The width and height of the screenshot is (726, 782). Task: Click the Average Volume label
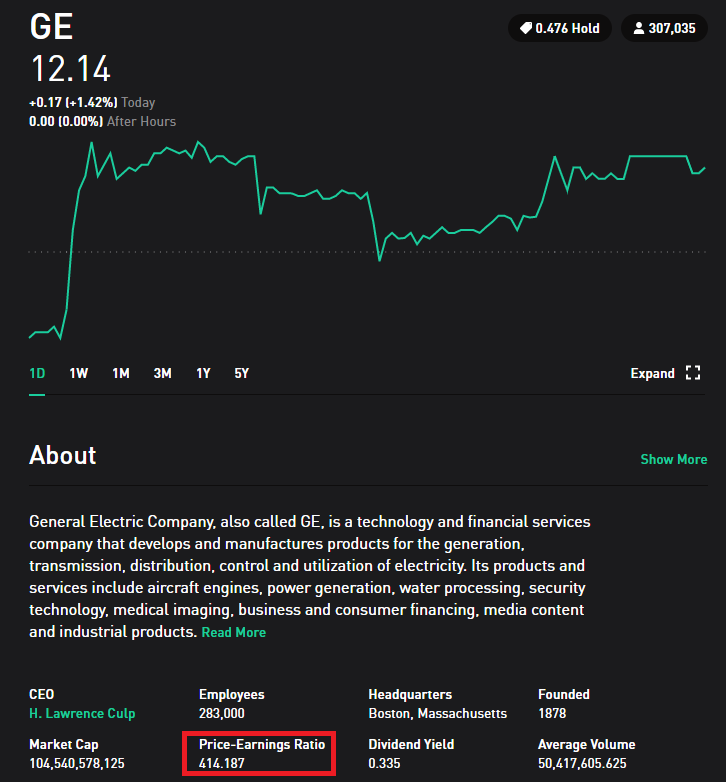click(x=587, y=744)
